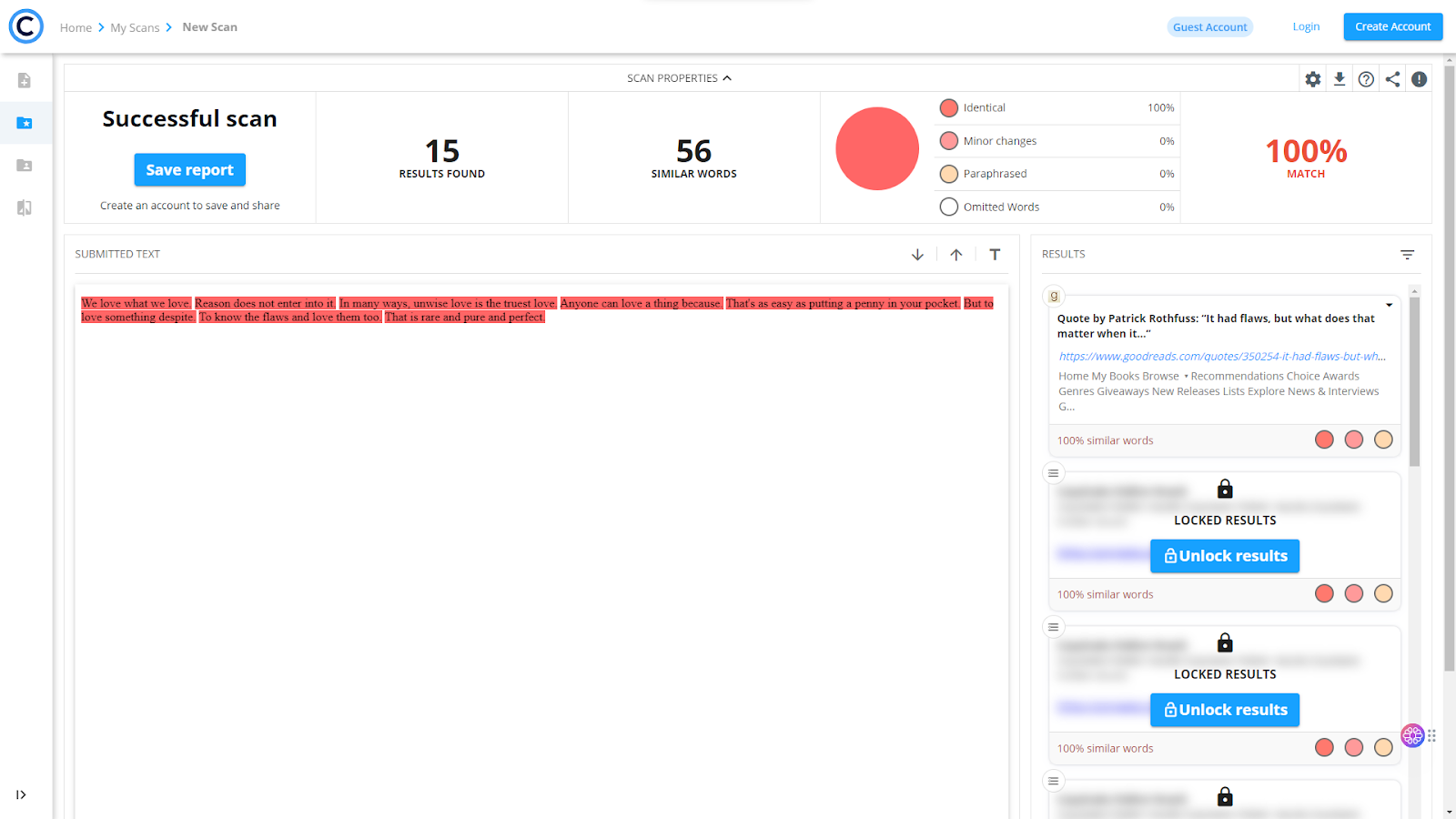Click Unlock results on the second locked card
This screenshot has height=819, width=1456.
1225,710
